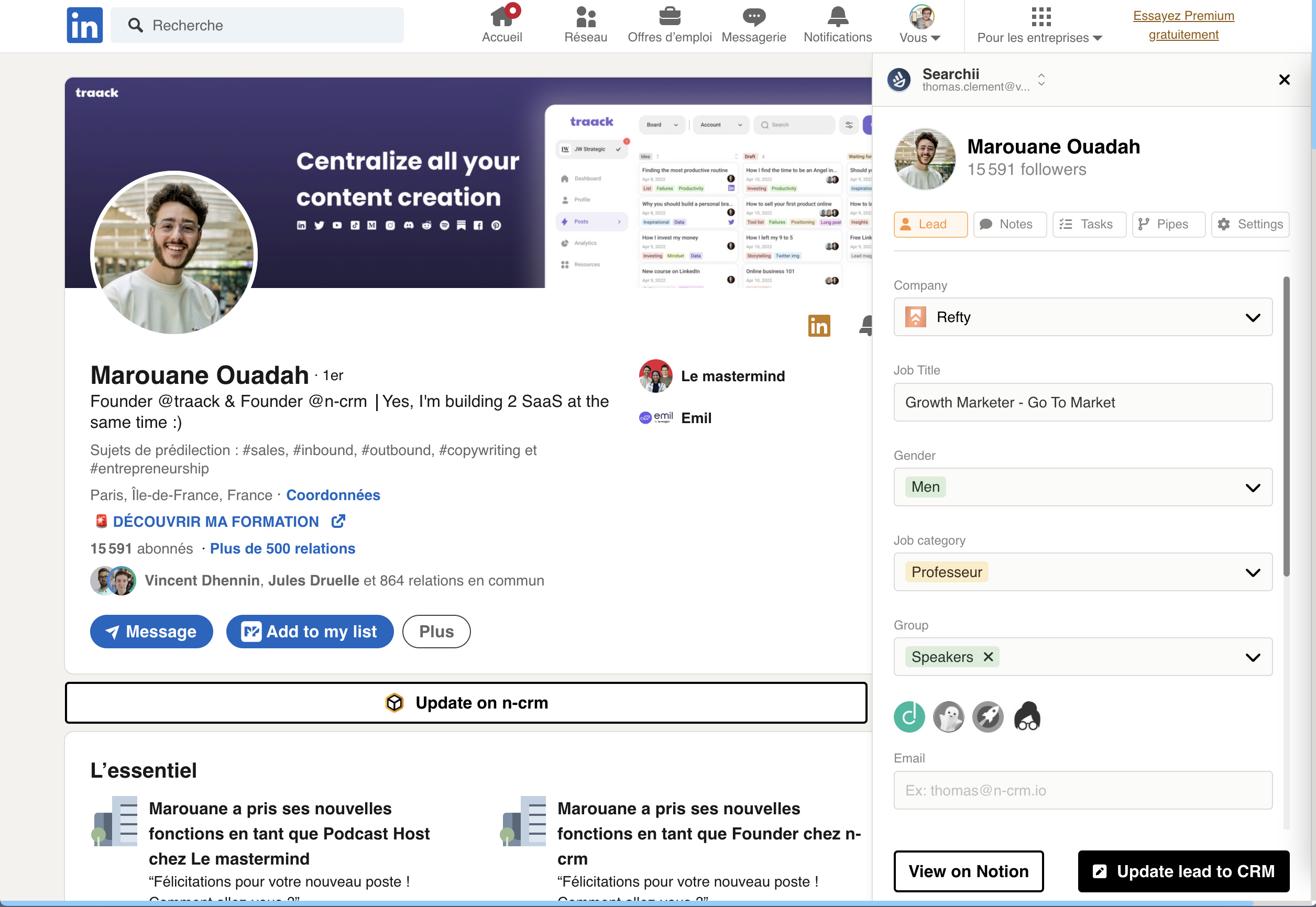Focus the Email input field
The height and width of the screenshot is (907, 1316).
pyautogui.click(x=1082, y=791)
